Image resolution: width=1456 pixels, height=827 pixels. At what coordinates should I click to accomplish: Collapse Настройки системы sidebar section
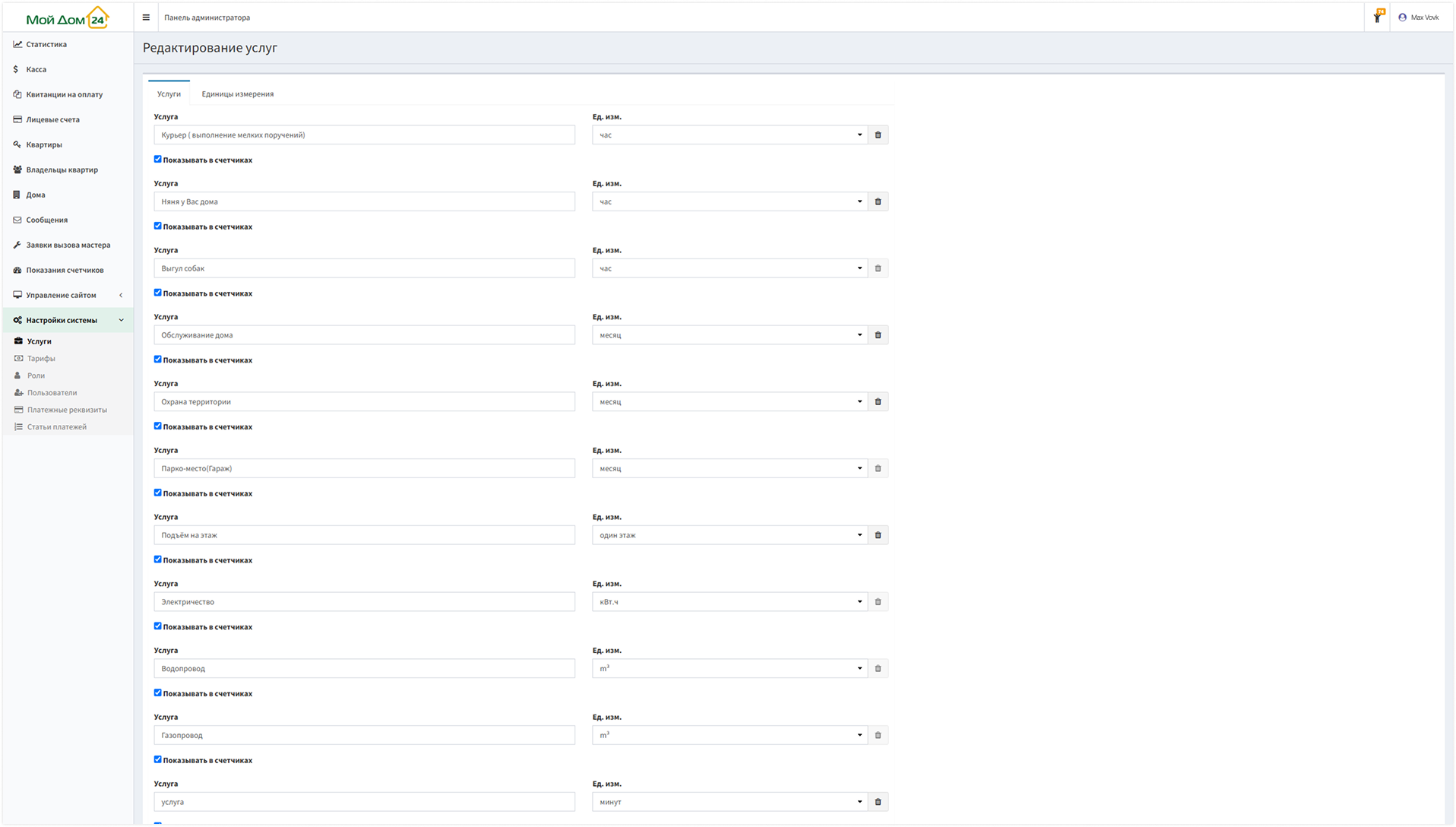click(x=67, y=320)
